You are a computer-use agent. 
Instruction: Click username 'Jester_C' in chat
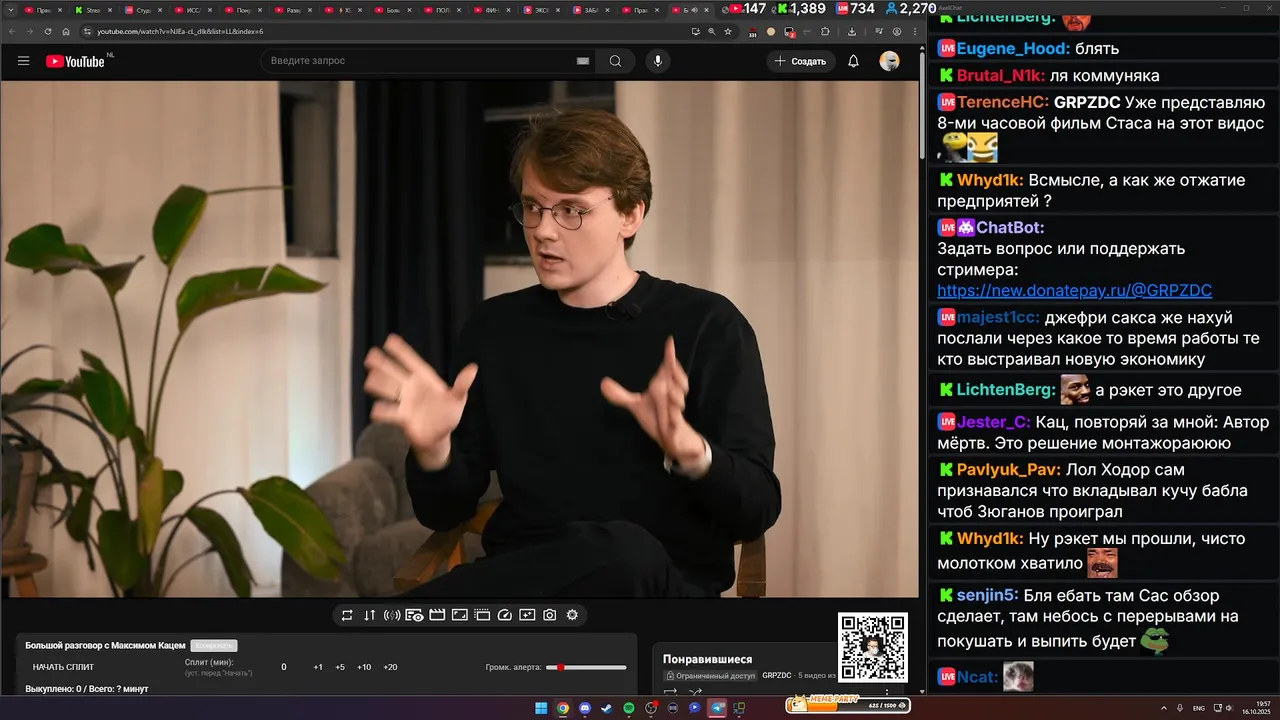coord(994,422)
